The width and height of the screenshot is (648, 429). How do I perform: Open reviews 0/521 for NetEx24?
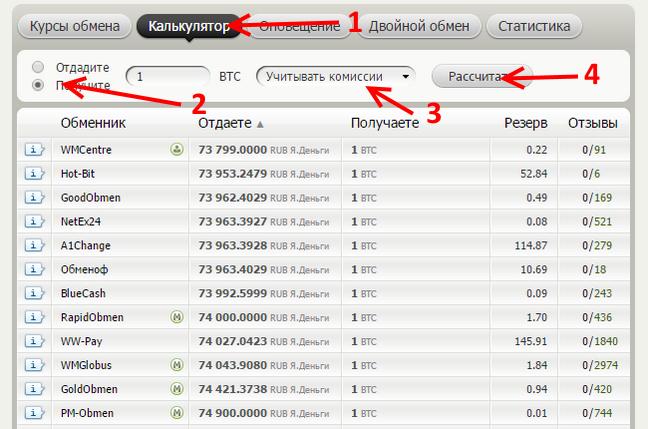(x=597, y=222)
